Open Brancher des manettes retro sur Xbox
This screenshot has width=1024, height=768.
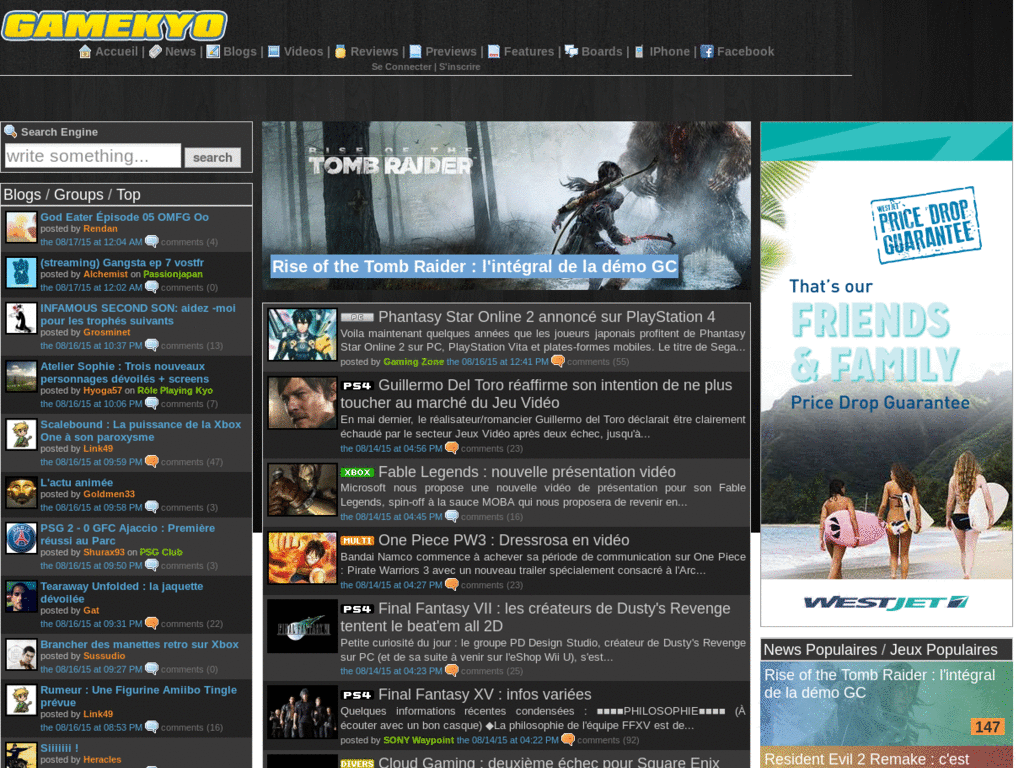click(x=139, y=644)
